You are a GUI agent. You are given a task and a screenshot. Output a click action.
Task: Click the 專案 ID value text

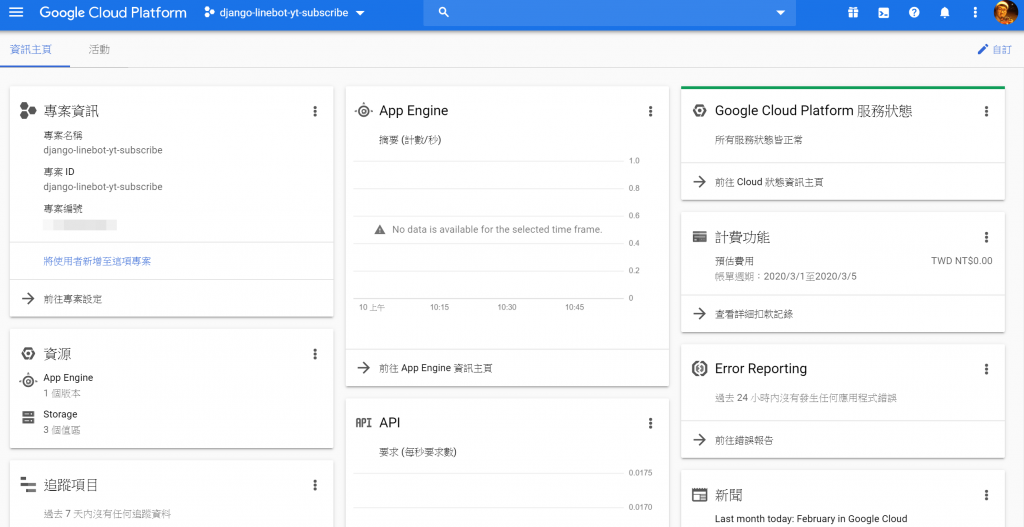click(103, 187)
